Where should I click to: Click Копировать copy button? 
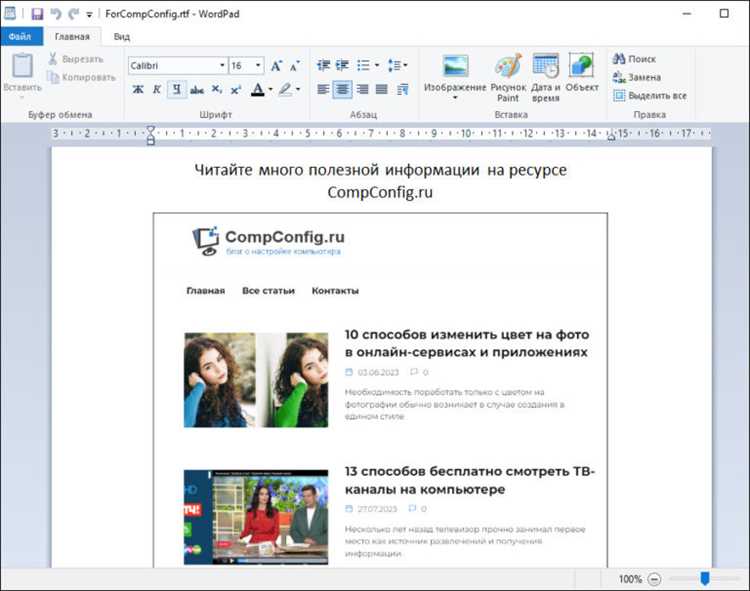pyautogui.click(x=82, y=77)
